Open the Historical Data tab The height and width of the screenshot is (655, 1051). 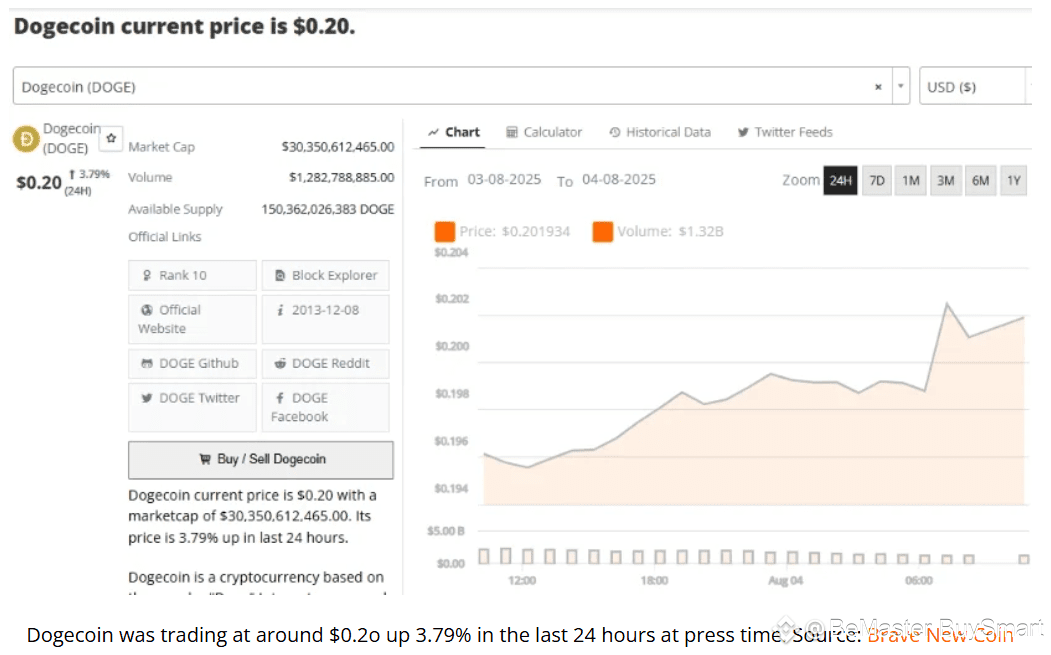pos(660,132)
